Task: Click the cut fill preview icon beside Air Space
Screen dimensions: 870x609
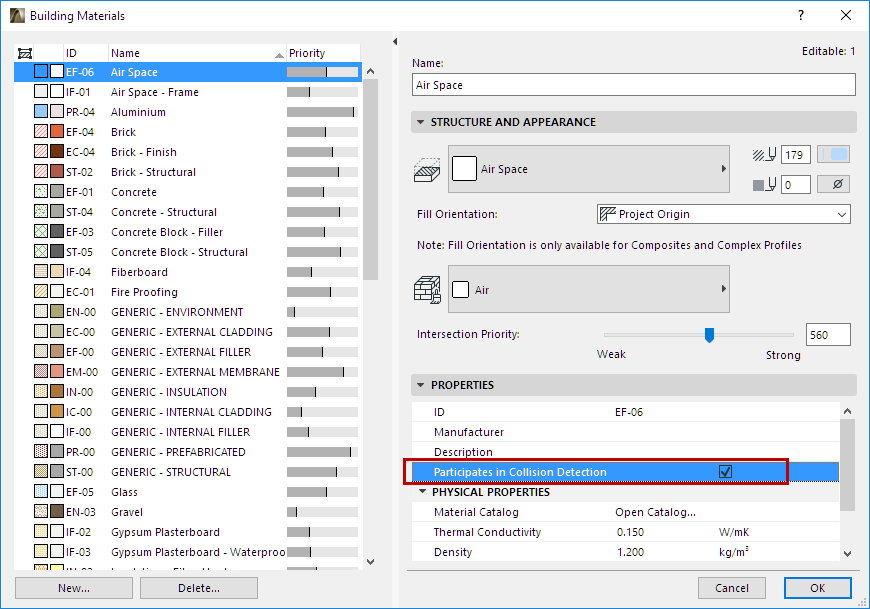Action: click(x=427, y=170)
